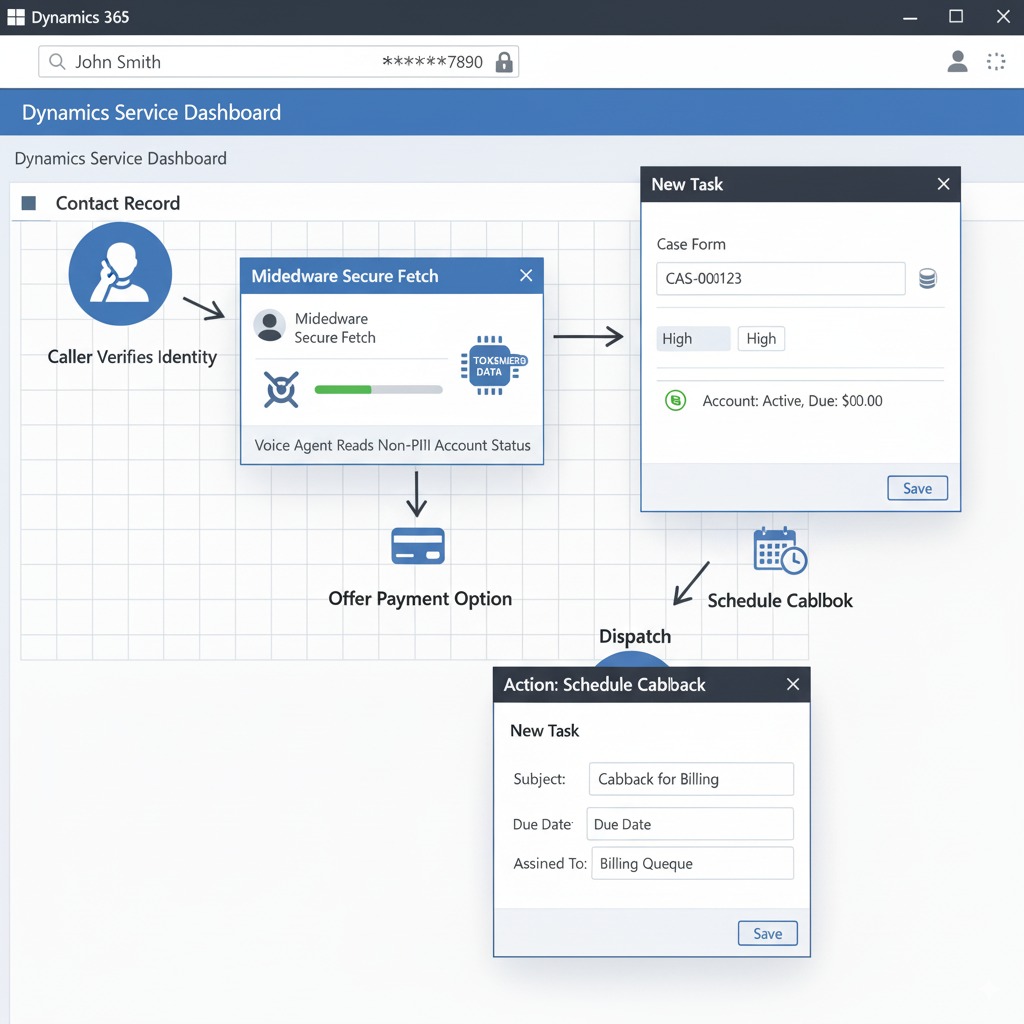Image resolution: width=1024 pixels, height=1024 pixels.
Task: Click the Dynamics Service Dashboard breadcrumb
Action: pyautogui.click(x=121, y=159)
